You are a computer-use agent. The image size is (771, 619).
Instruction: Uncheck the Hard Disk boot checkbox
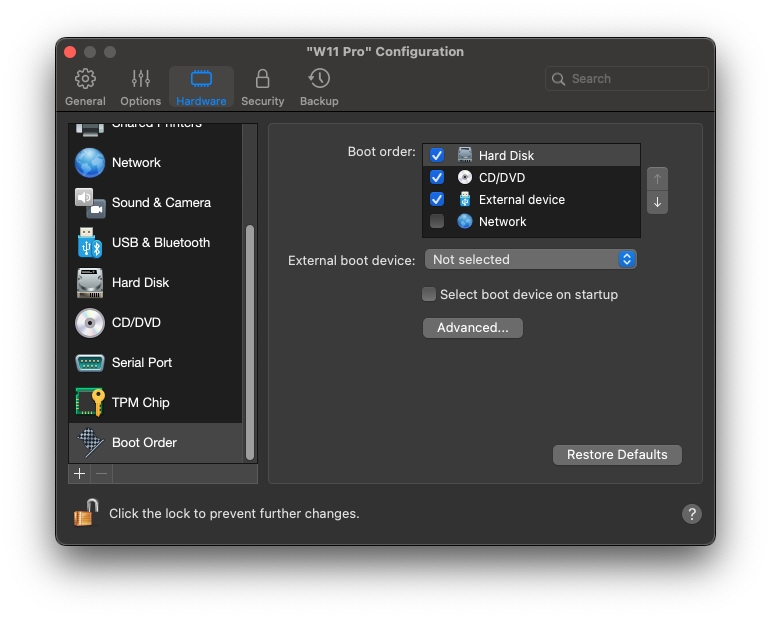[x=437, y=155]
